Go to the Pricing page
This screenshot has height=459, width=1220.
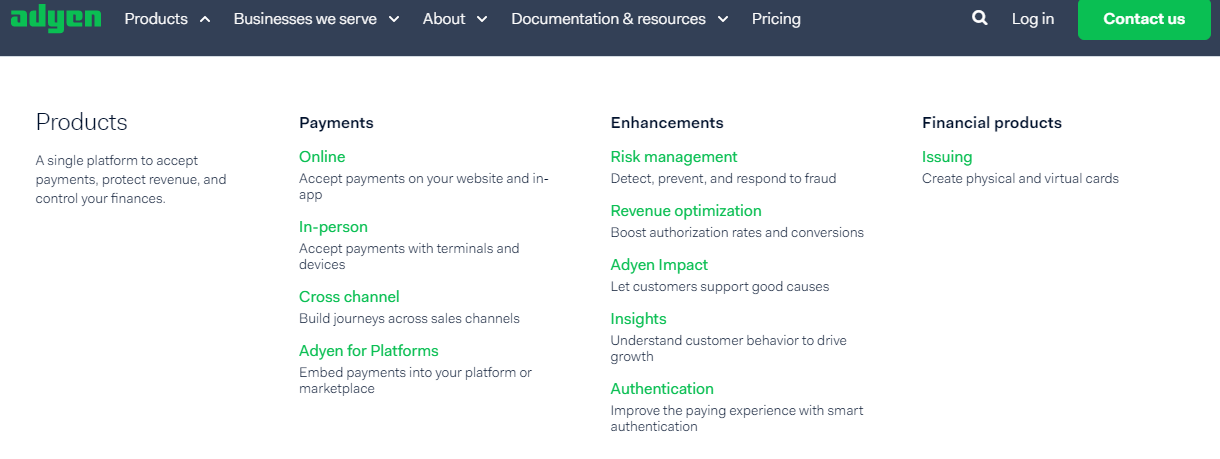point(776,19)
